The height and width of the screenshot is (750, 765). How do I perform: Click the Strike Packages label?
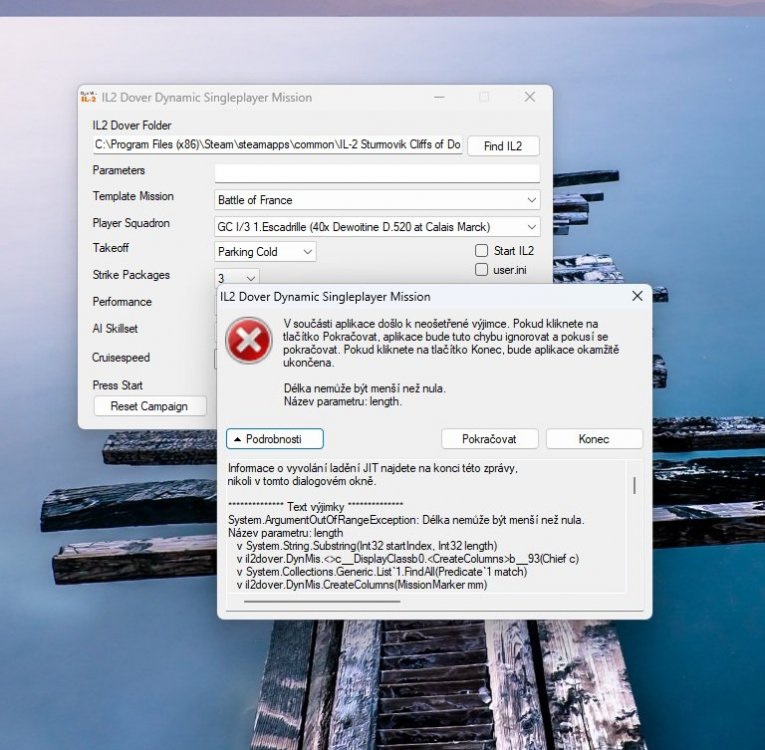point(131,275)
